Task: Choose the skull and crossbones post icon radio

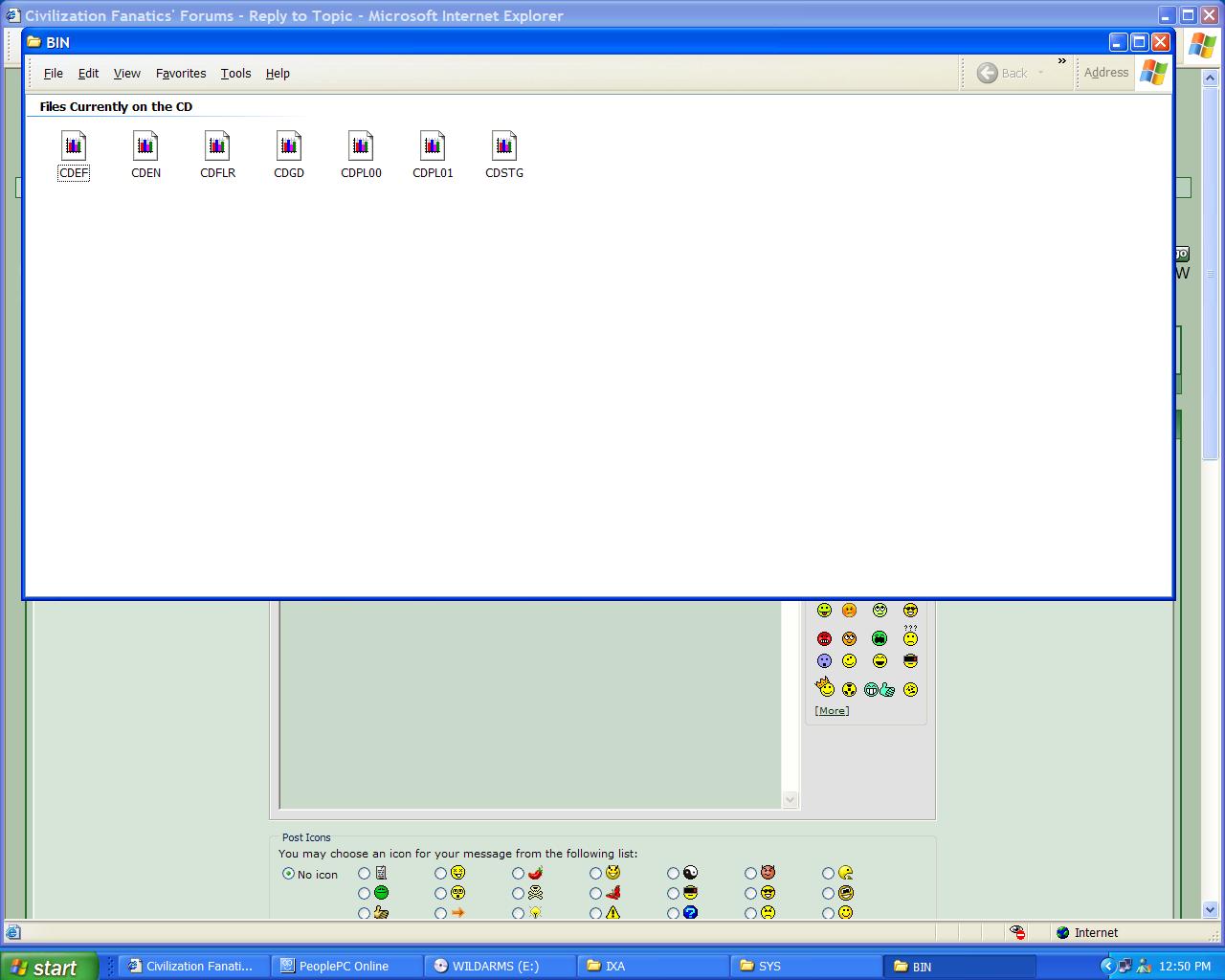Action: [x=518, y=894]
